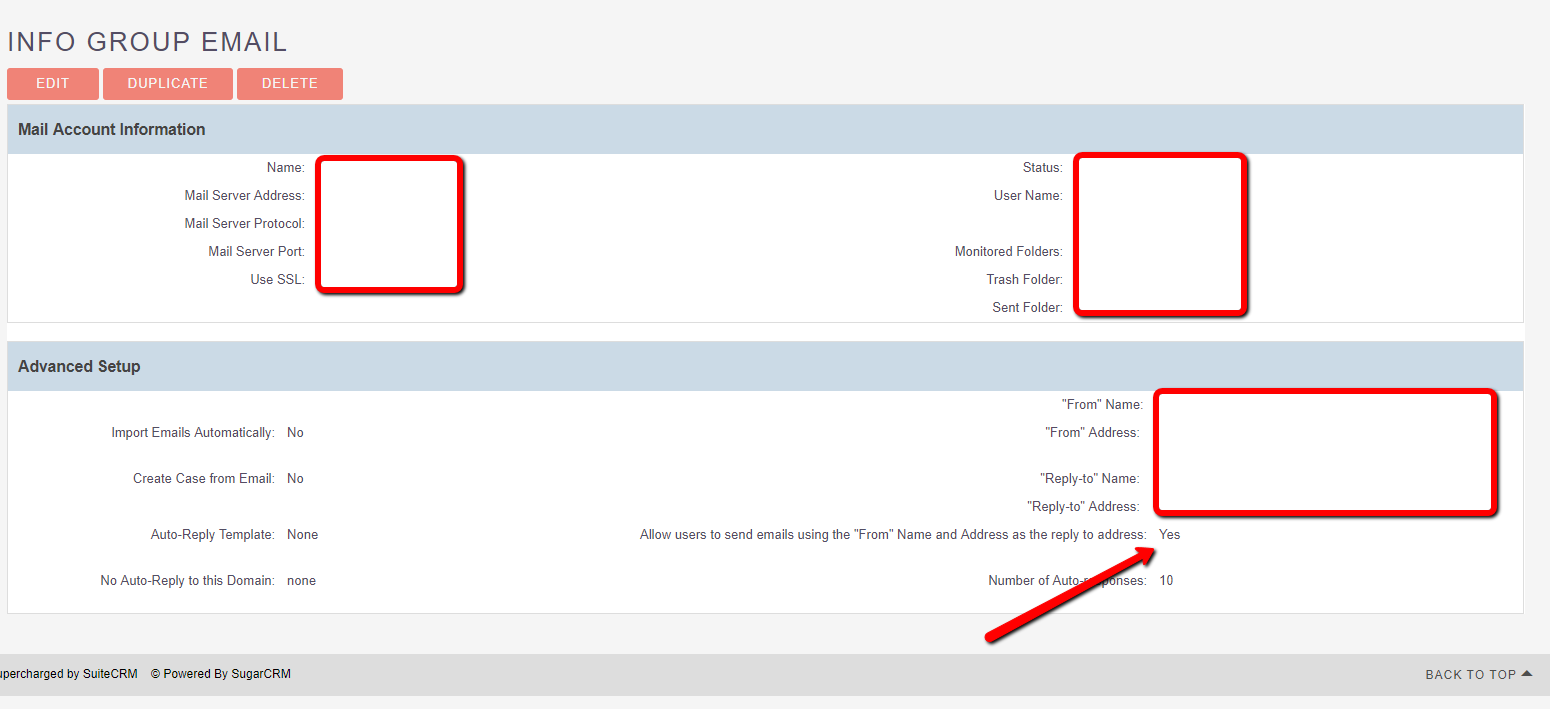Click the Mail Account Information panel header
Screen dimensions: 1550x709
[765, 129]
